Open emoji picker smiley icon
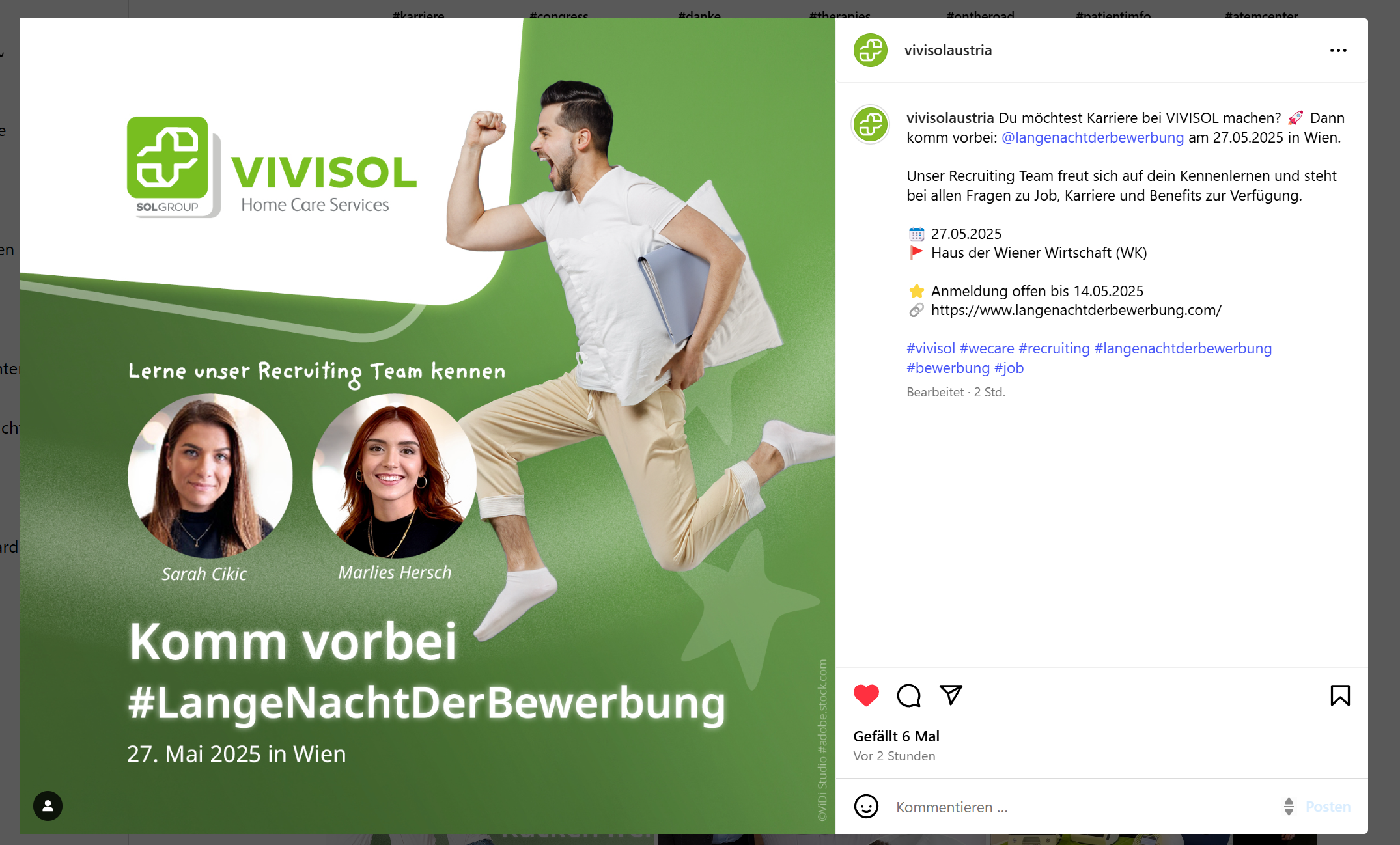The width and height of the screenshot is (1400, 845). click(x=866, y=807)
